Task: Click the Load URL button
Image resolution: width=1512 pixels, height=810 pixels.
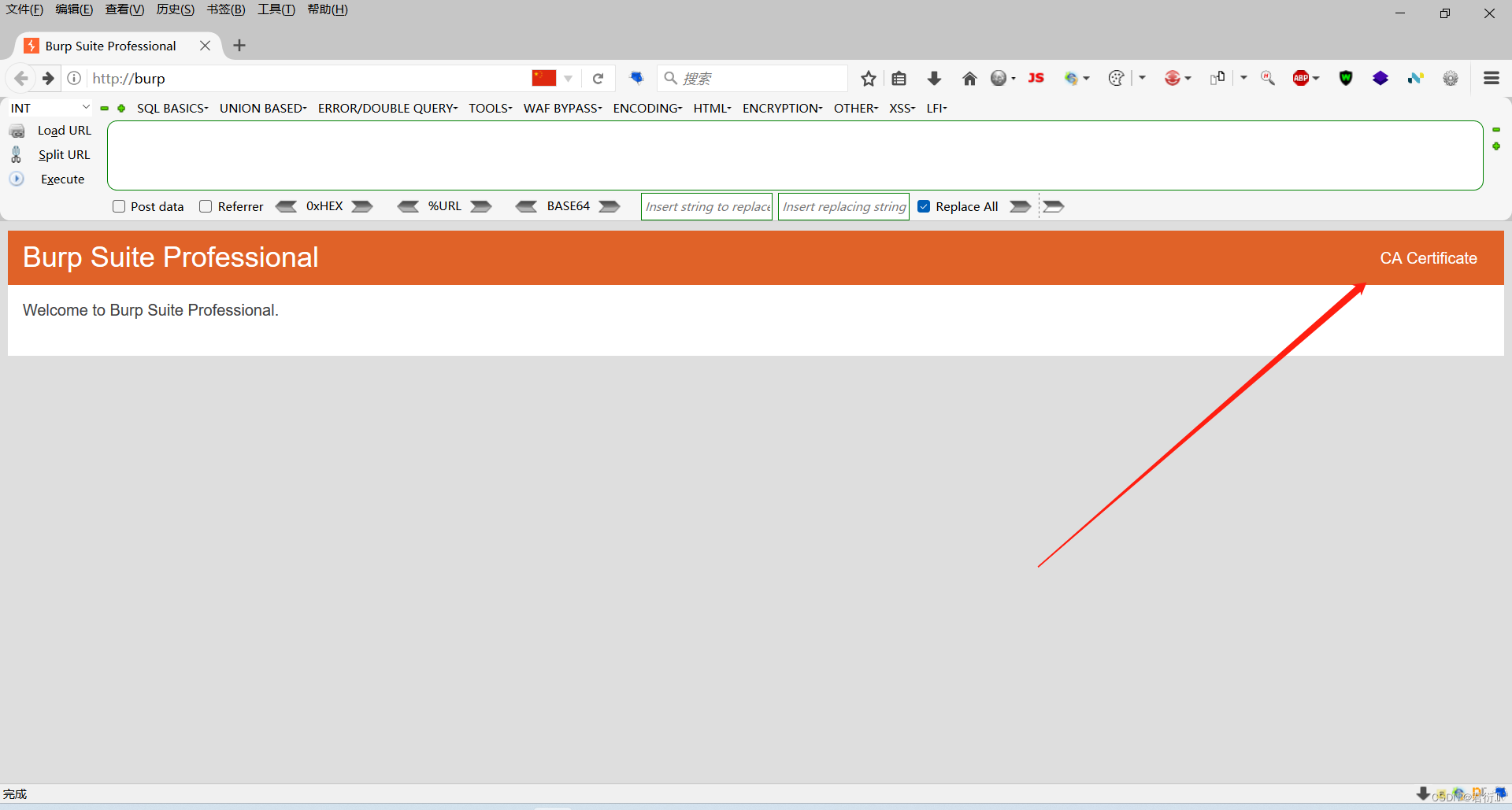Action: click(x=65, y=131)
